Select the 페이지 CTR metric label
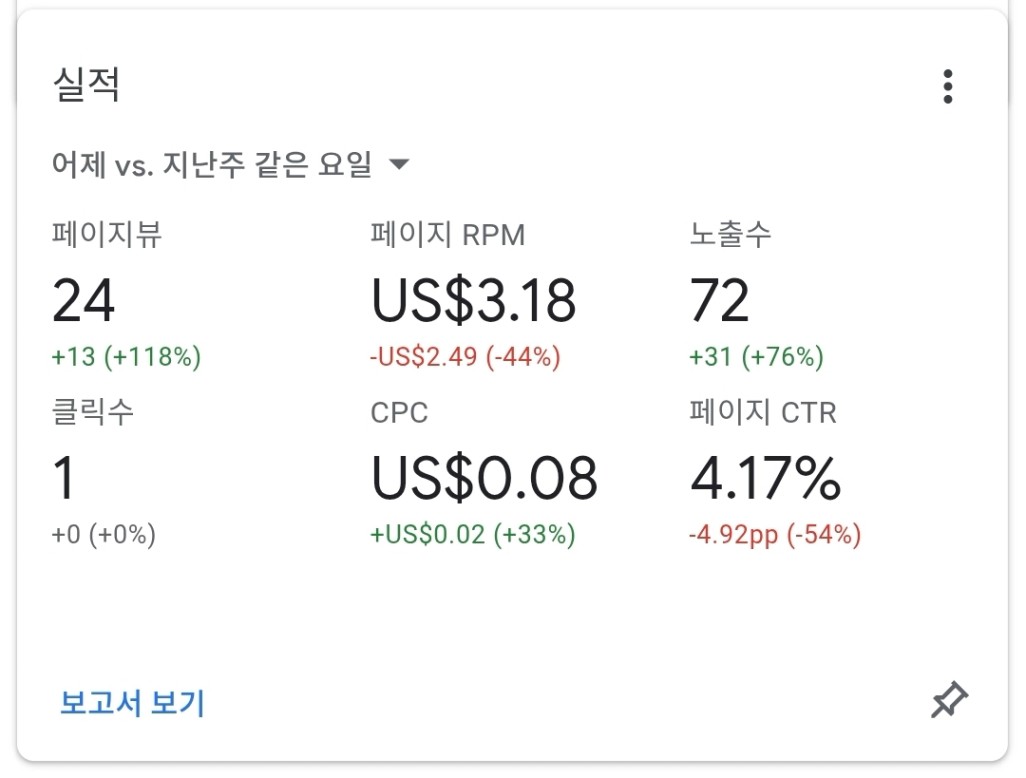Image resolution: width=1026 pixels, height=778 pixels. (x=763, y=412)
